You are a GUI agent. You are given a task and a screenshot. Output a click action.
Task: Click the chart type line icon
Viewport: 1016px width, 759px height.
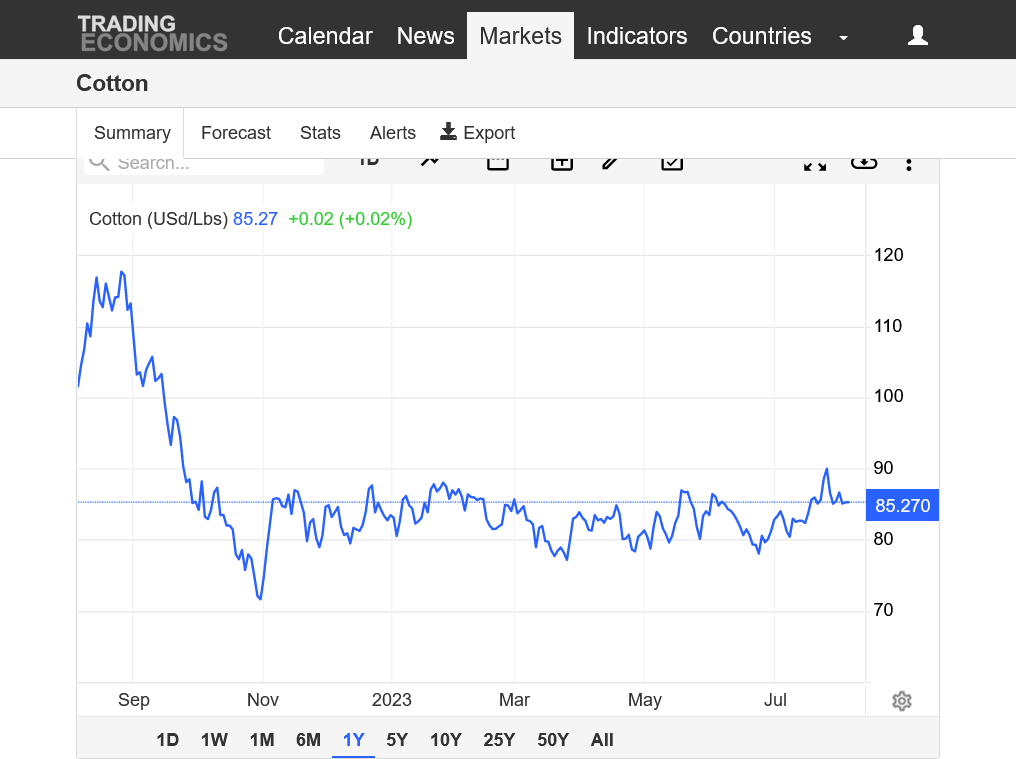[x=430, y=163]
